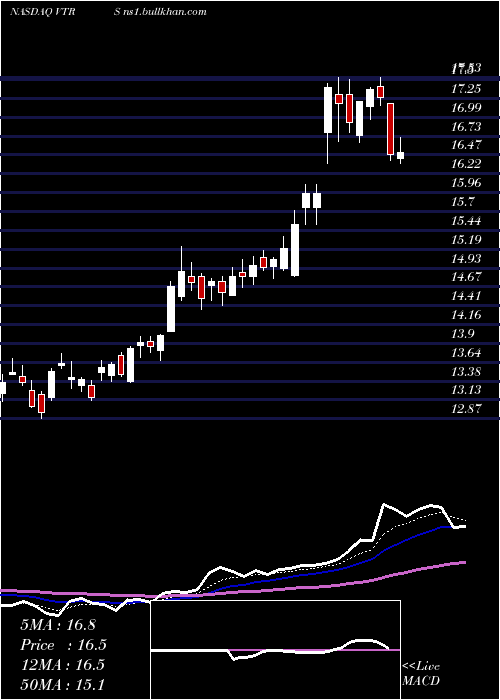The height and width of the screenshot is (700, 500).
Task: Click the 5MA : 16.8 readout
Action: [x=58, y=625]
